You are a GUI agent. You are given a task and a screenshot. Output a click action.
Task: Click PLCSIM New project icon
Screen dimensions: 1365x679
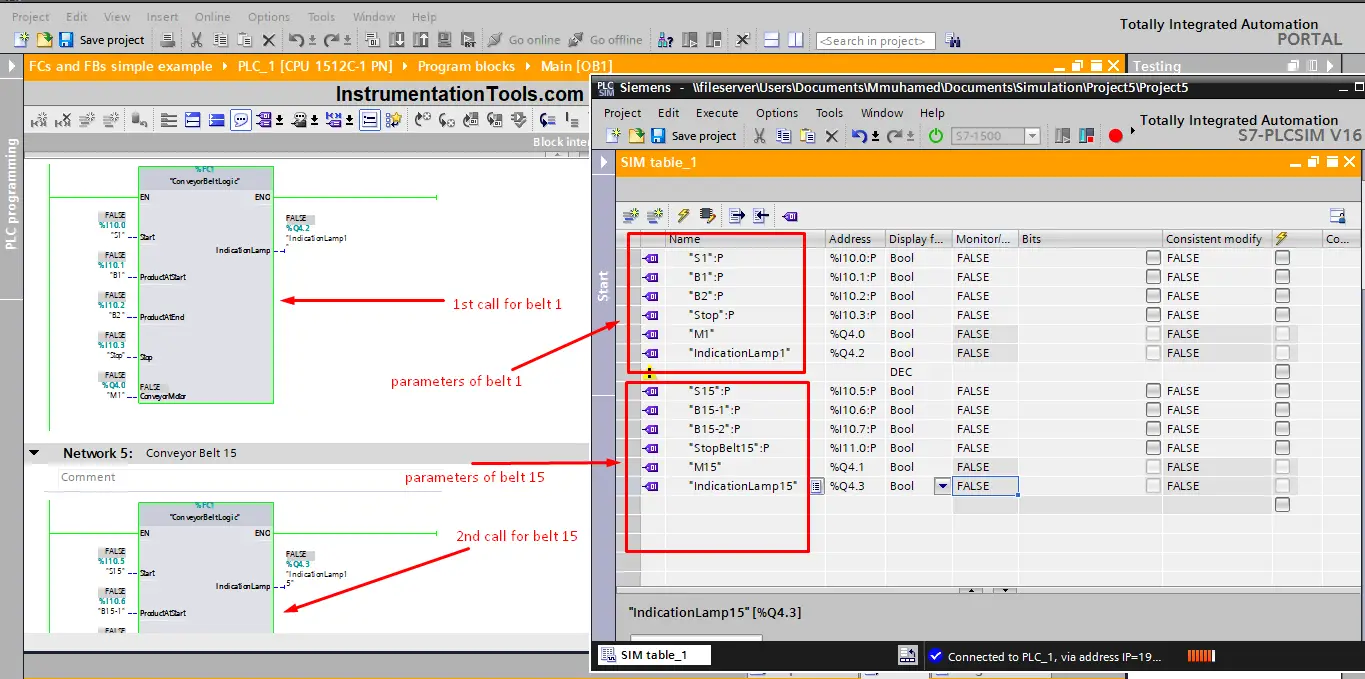615,136
